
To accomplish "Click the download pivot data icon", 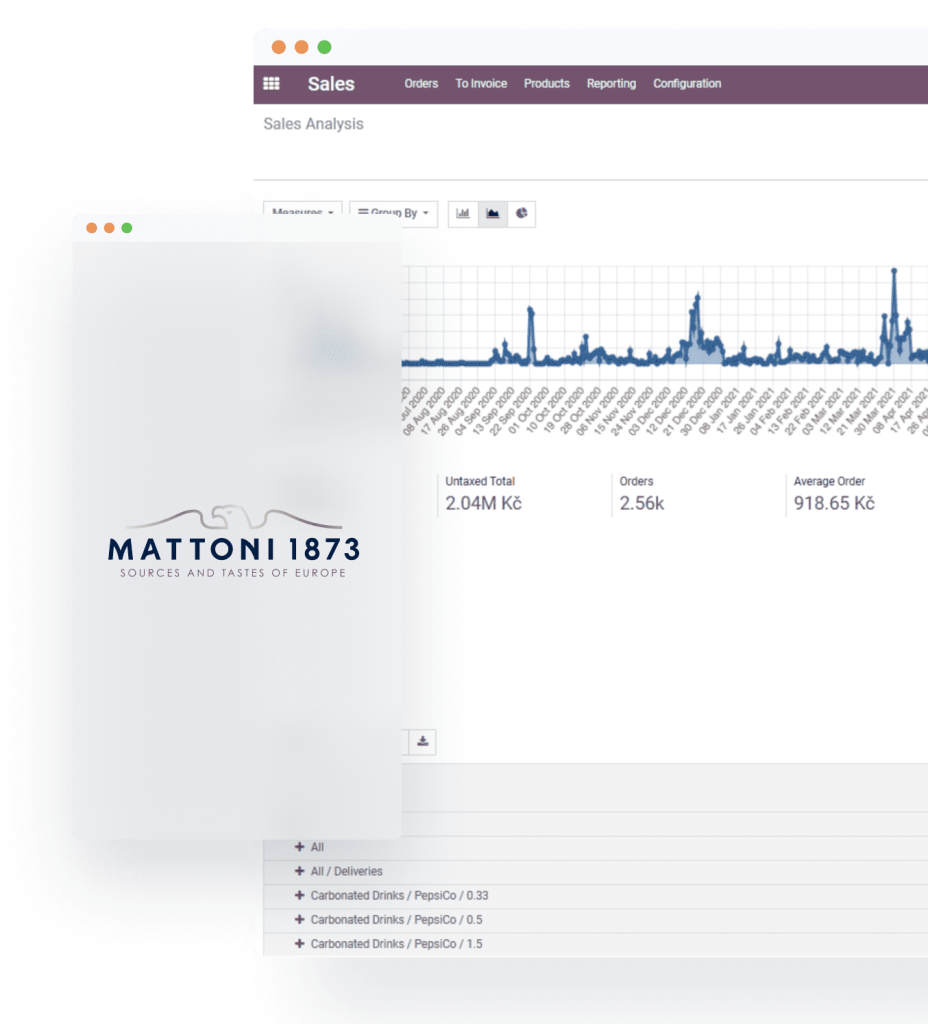I will click(423, 741).
